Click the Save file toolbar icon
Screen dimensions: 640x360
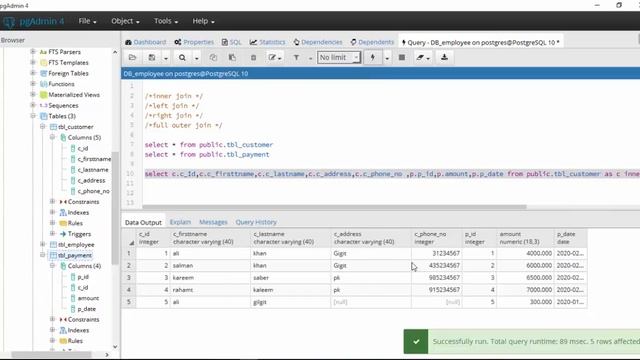[152, 58]
